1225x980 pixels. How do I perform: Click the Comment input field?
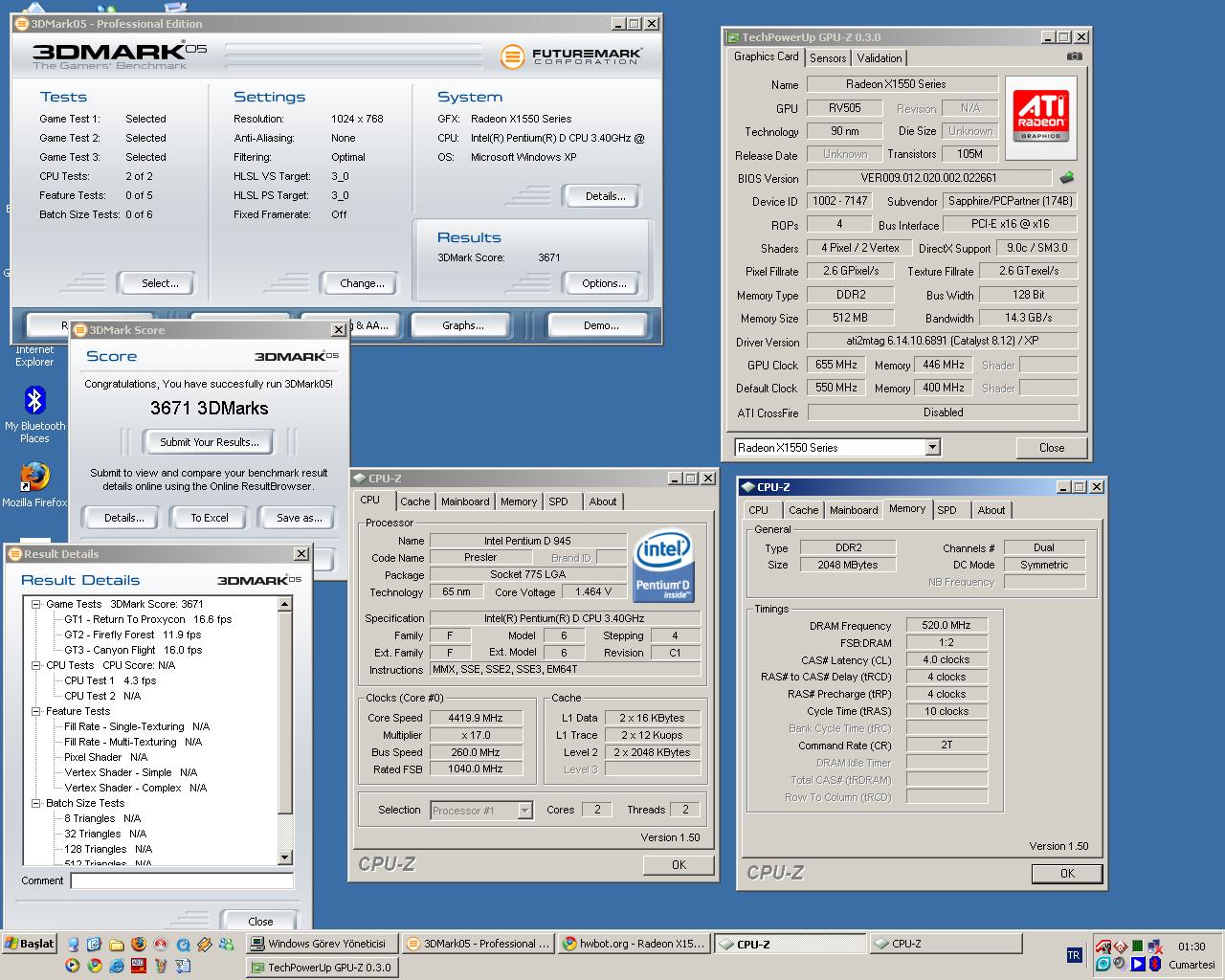(182, 880)
